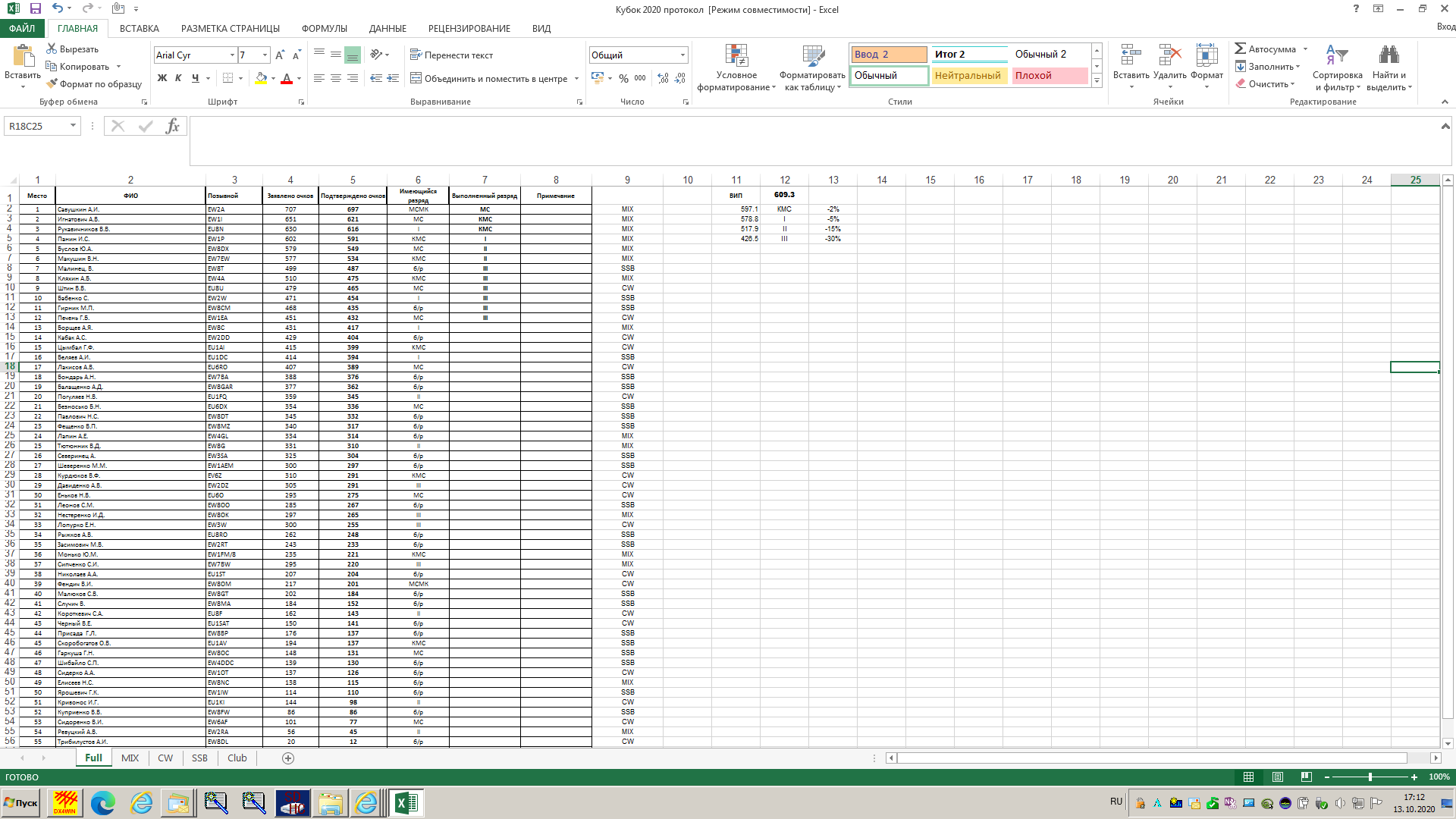Viewport: 1456px width, 819px height.
Task: Expand the number format dropdown Общий
Action: point(682,55)
